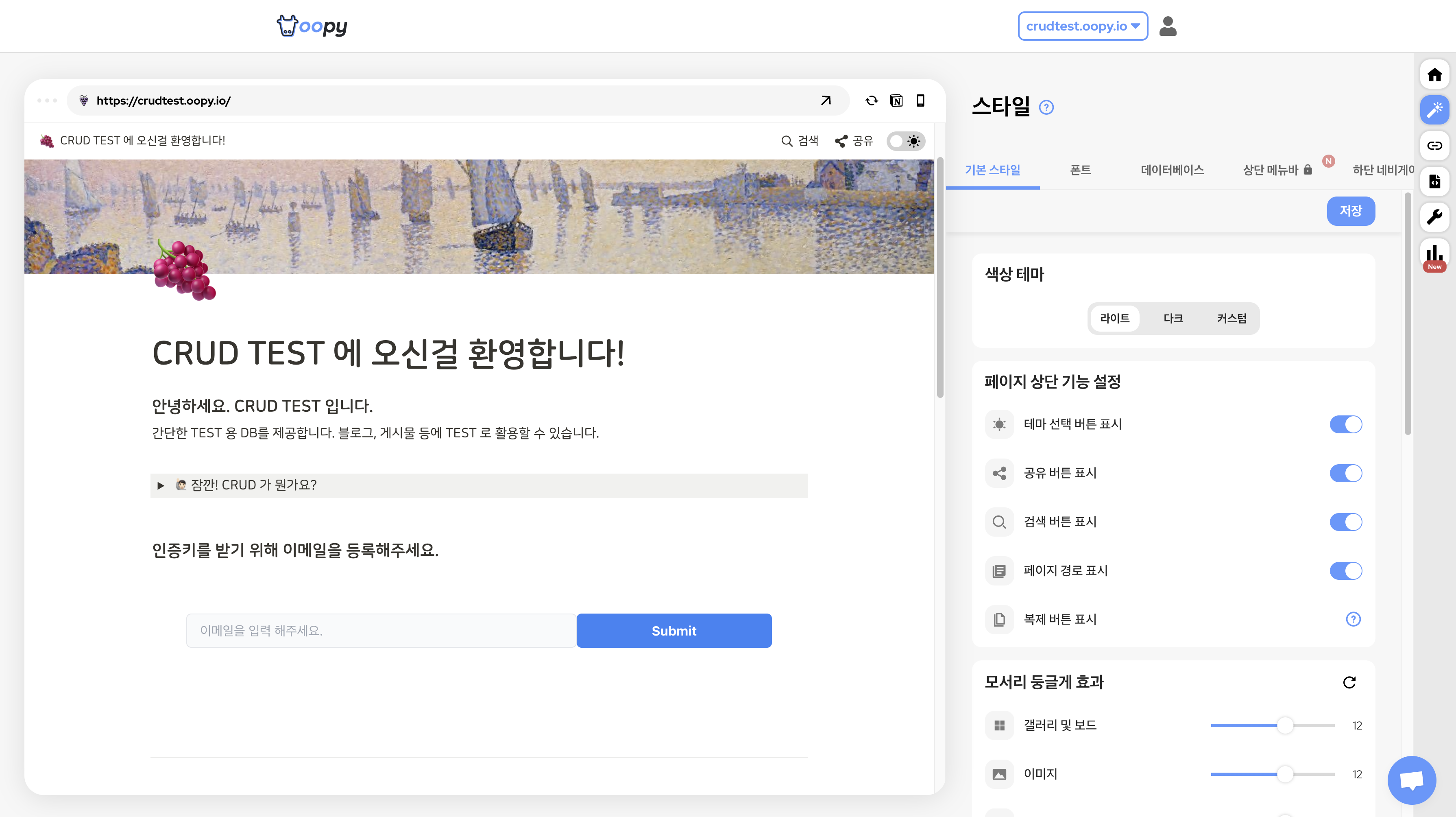The image size is (1456, 817).
Task: Select the 다크 color theme option
Action: tap(1173, 318)
